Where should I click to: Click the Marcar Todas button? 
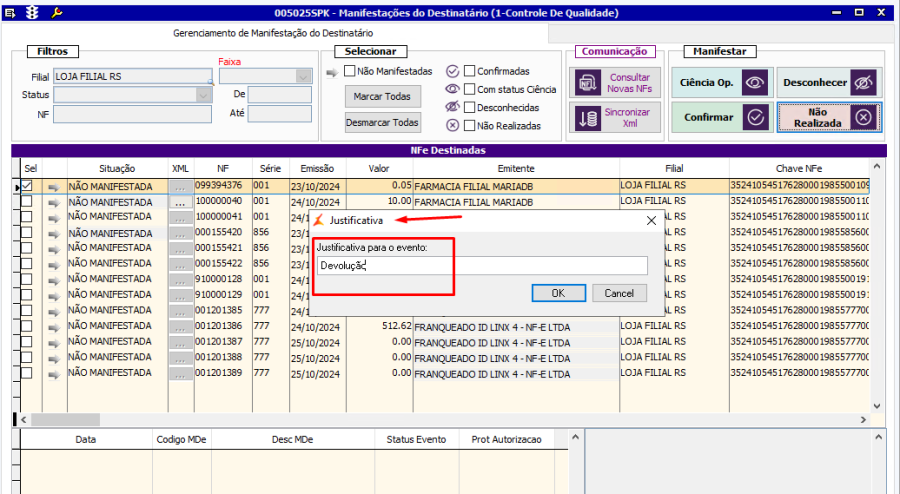pyautogui.click(x=382, y=96)
